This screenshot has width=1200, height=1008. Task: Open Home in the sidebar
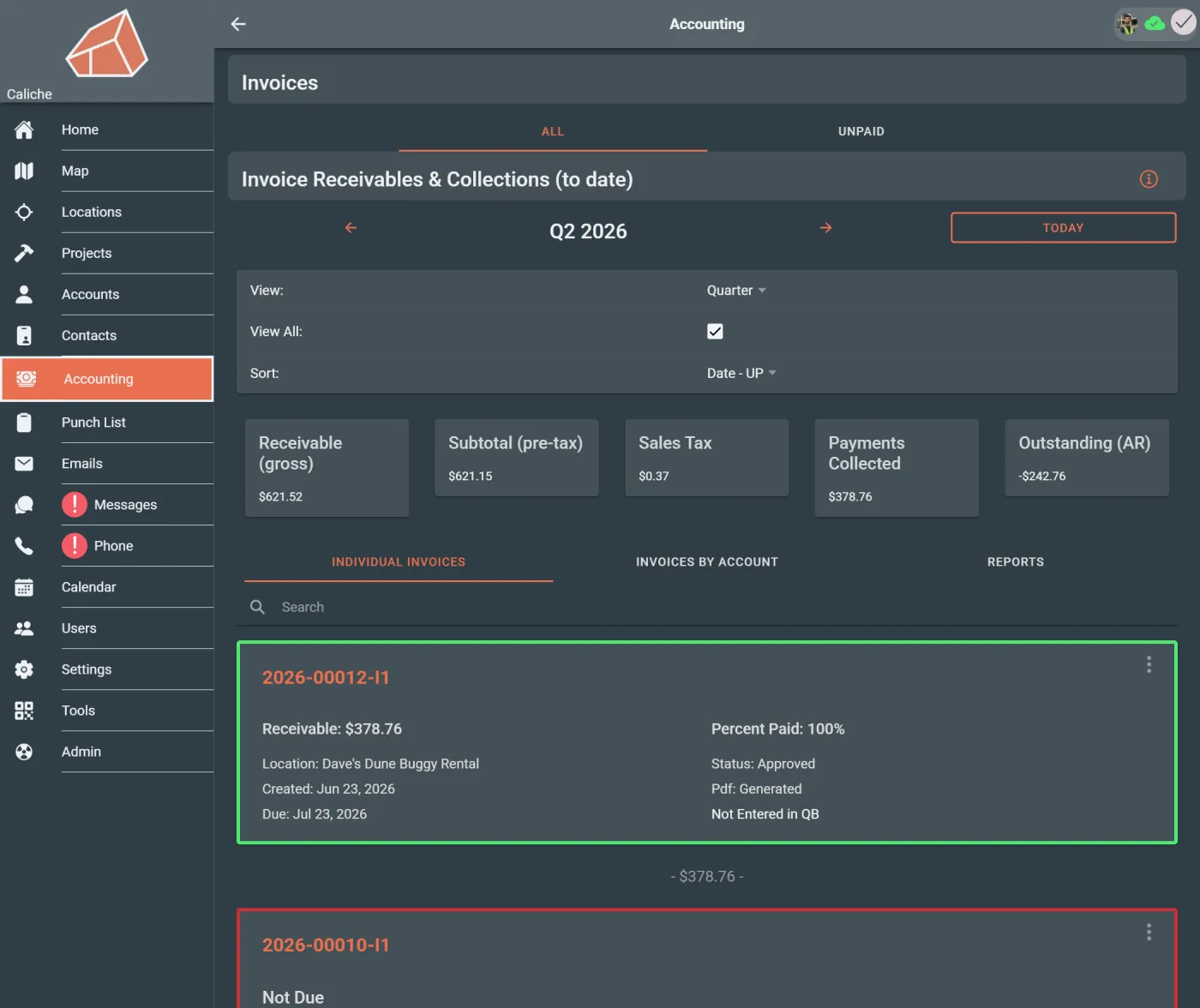coord(107,129)
